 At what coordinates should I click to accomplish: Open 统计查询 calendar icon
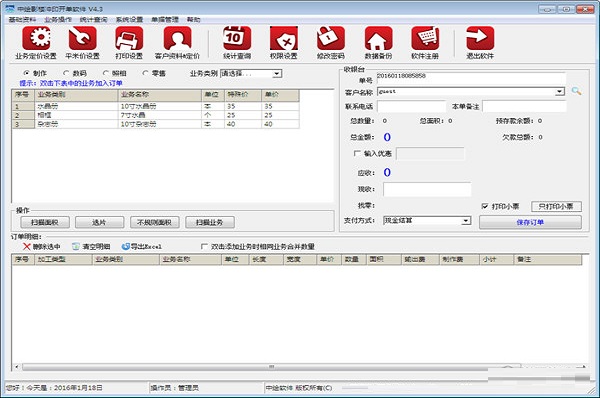(237, 38)
